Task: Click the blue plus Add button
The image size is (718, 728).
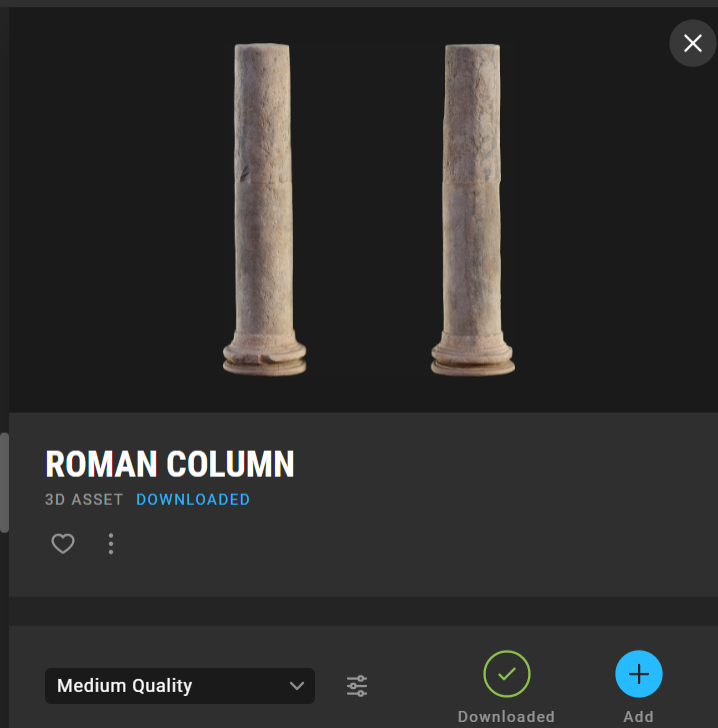Action: (639, 674)
